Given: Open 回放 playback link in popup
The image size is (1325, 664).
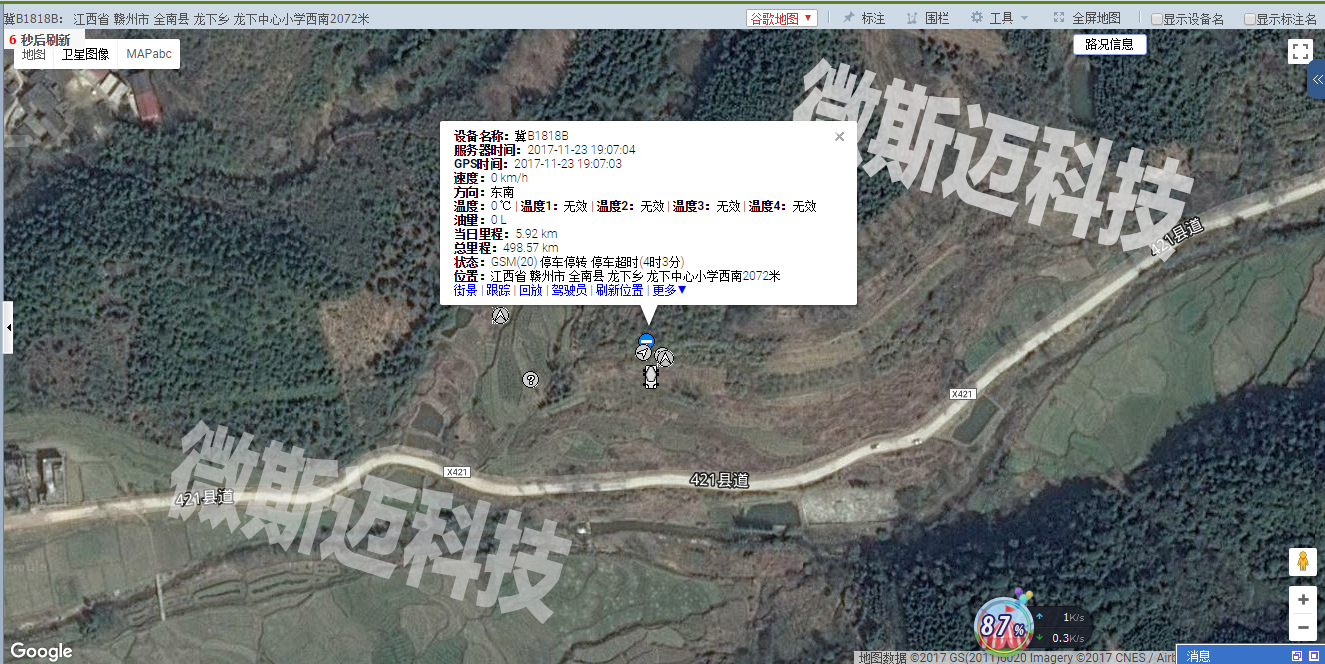Looking at the screenshot, I should point(530,291).
